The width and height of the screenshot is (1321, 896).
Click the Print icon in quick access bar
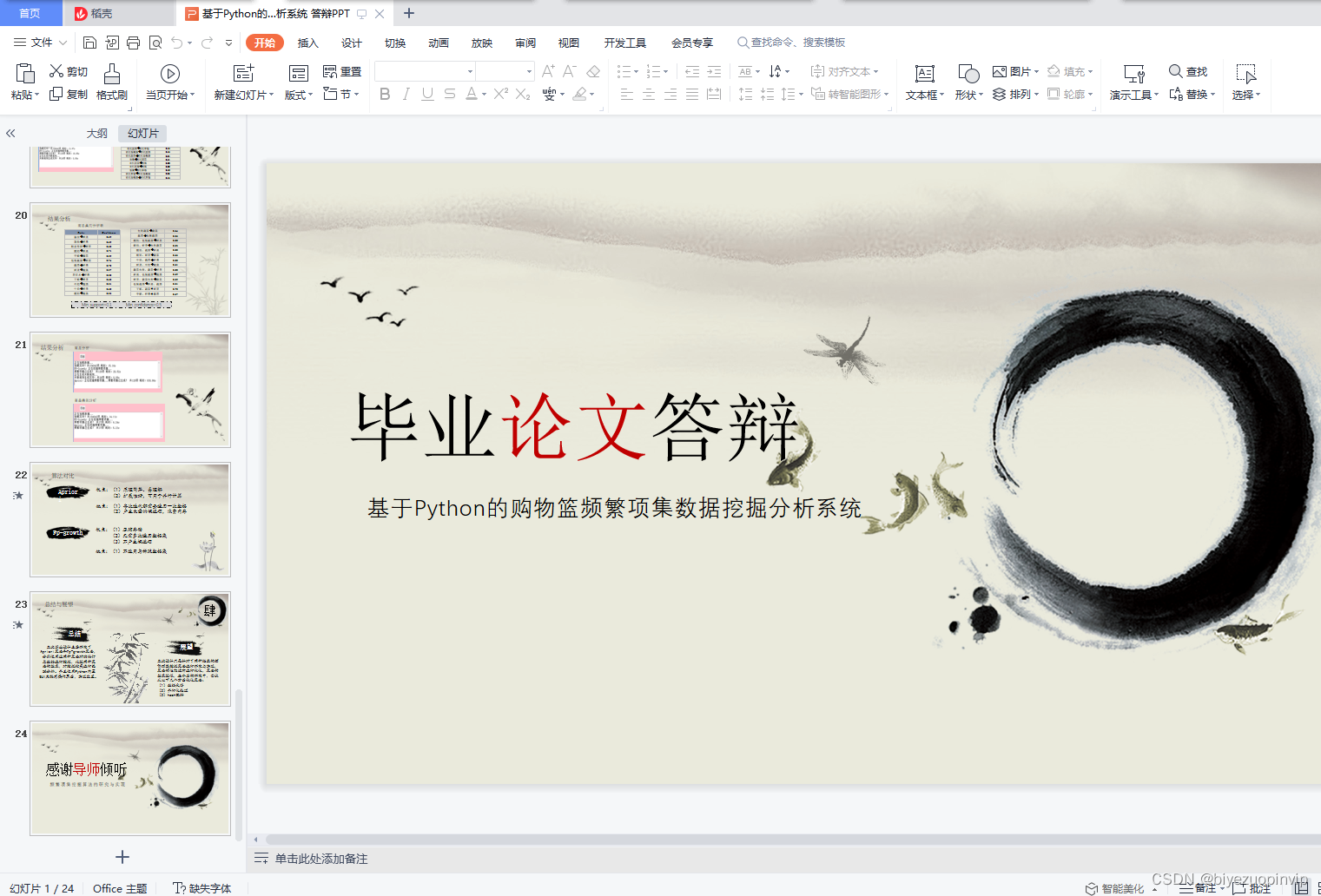tap(133, 43)
